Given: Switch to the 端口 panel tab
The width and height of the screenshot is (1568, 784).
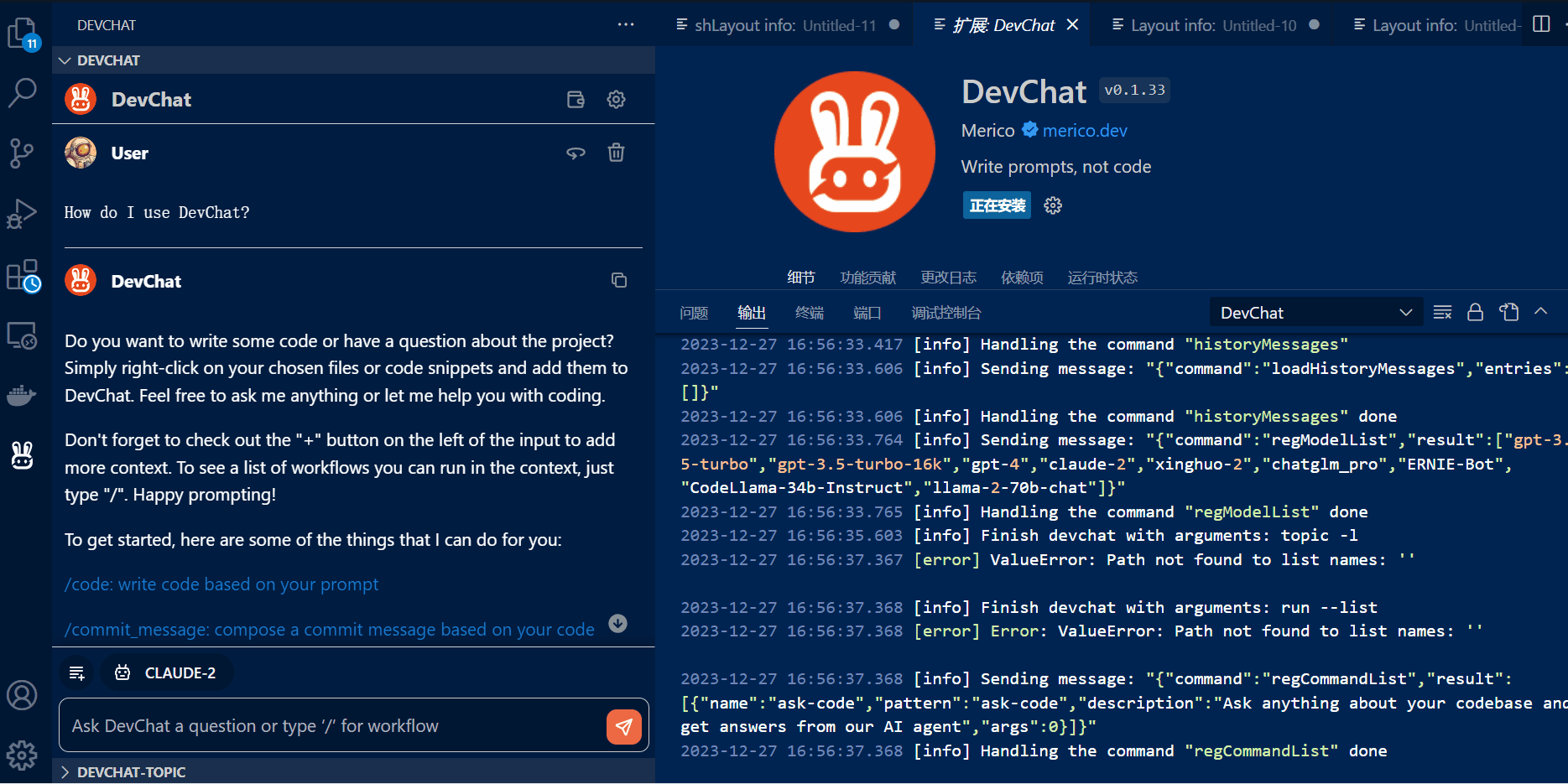Looking at the screenshot, I should tap(867, 313).
